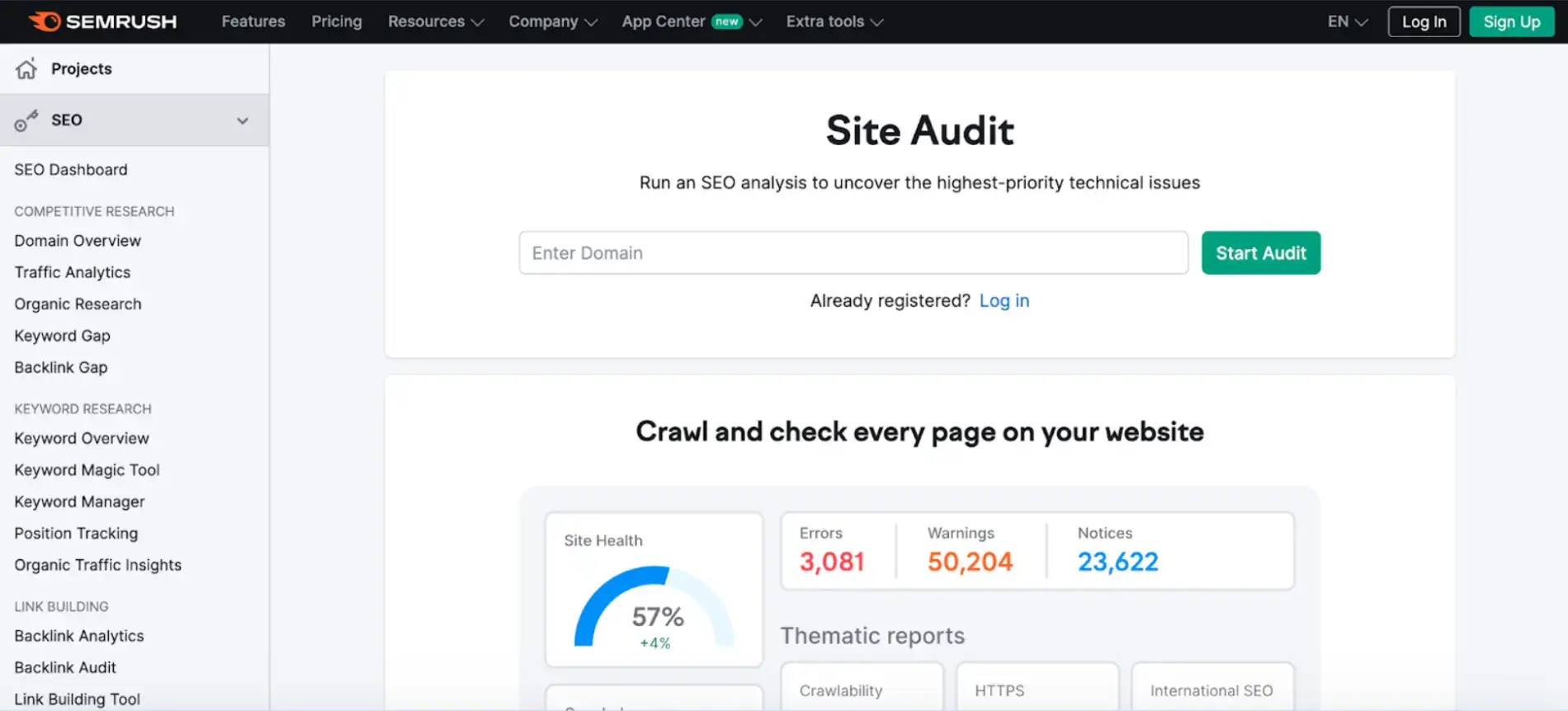The height and width of the screenshot is (711, 1568).
Task: Click the Site Audit title
Action: click(919, 130)
